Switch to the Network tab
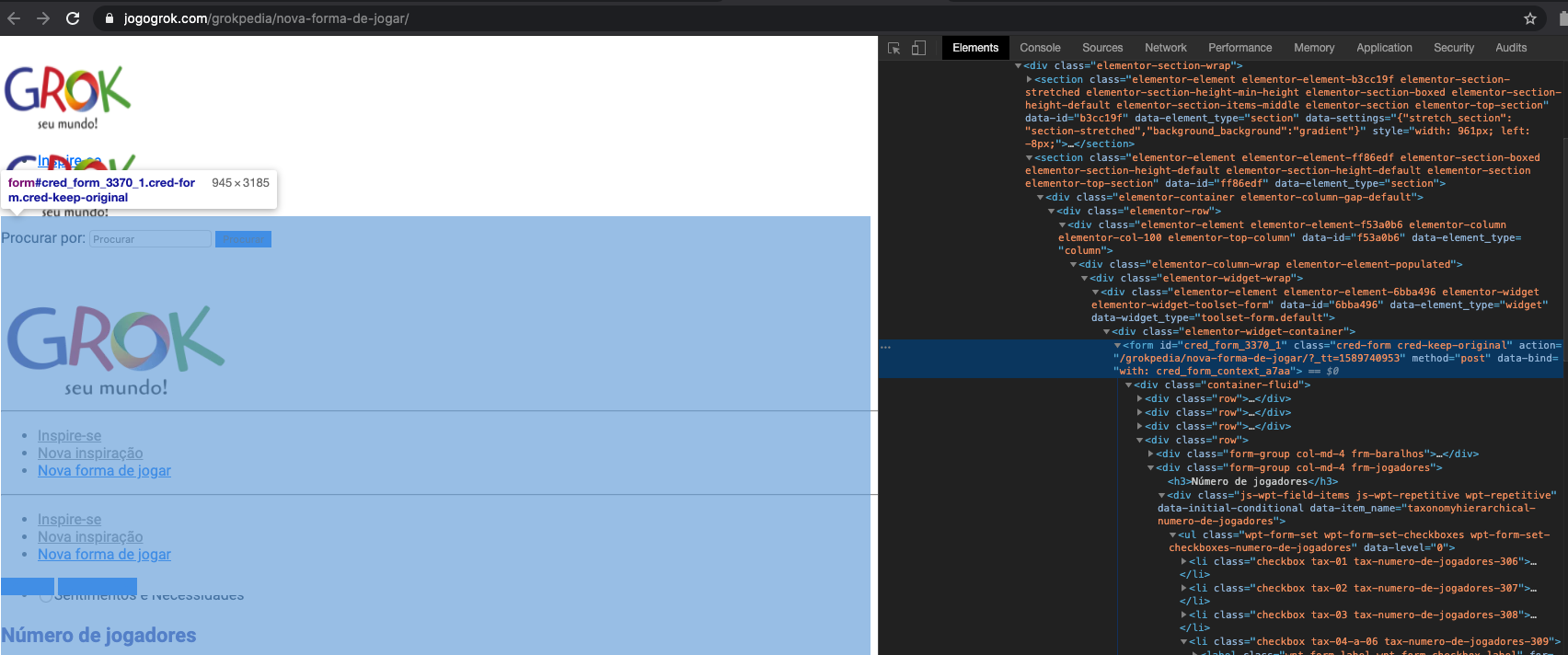This screenshot has width=1568, height=655. [1166, 48]
